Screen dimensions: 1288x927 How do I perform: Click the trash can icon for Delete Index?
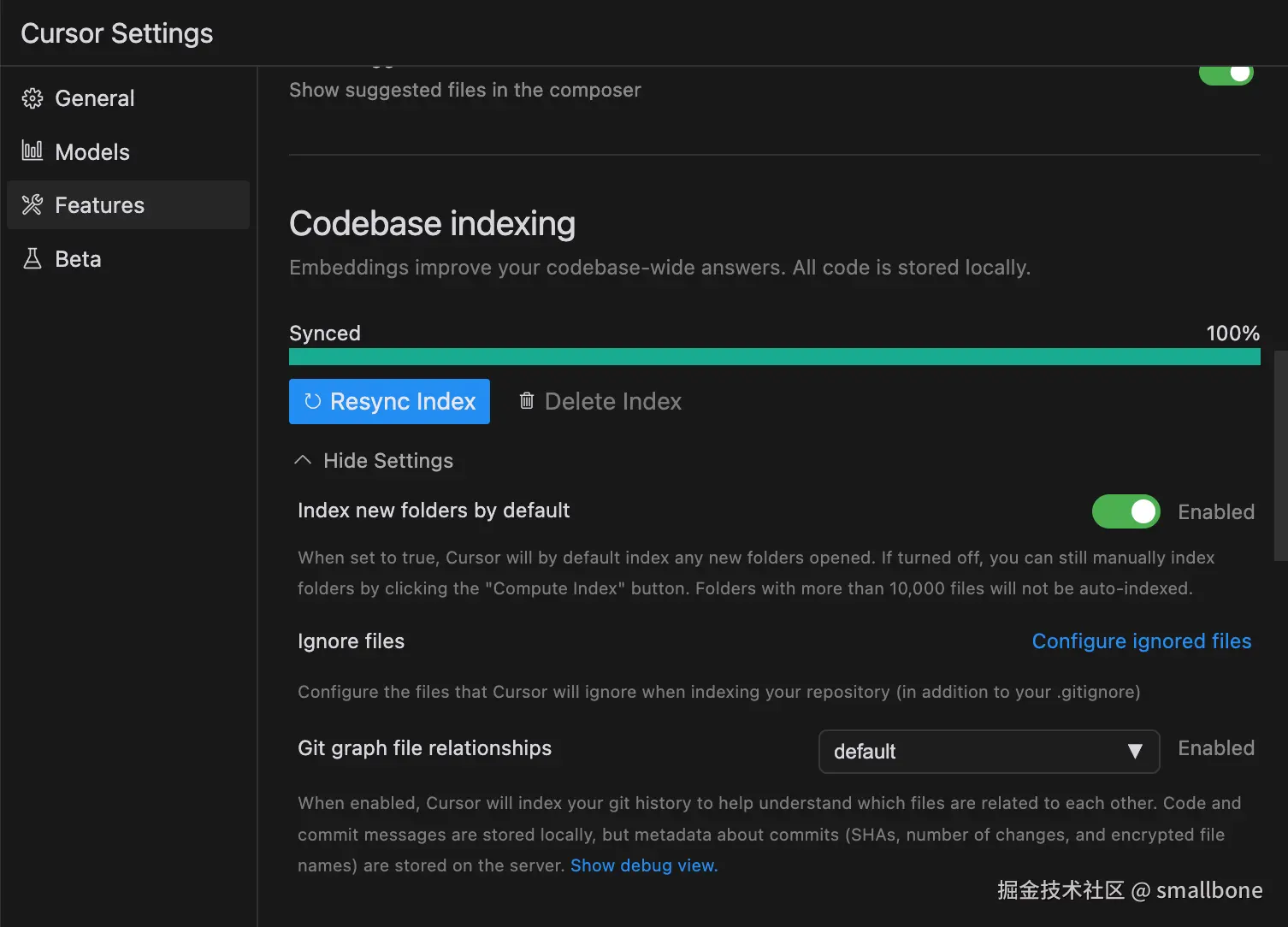pyautogui.click(x=527, y=400)
